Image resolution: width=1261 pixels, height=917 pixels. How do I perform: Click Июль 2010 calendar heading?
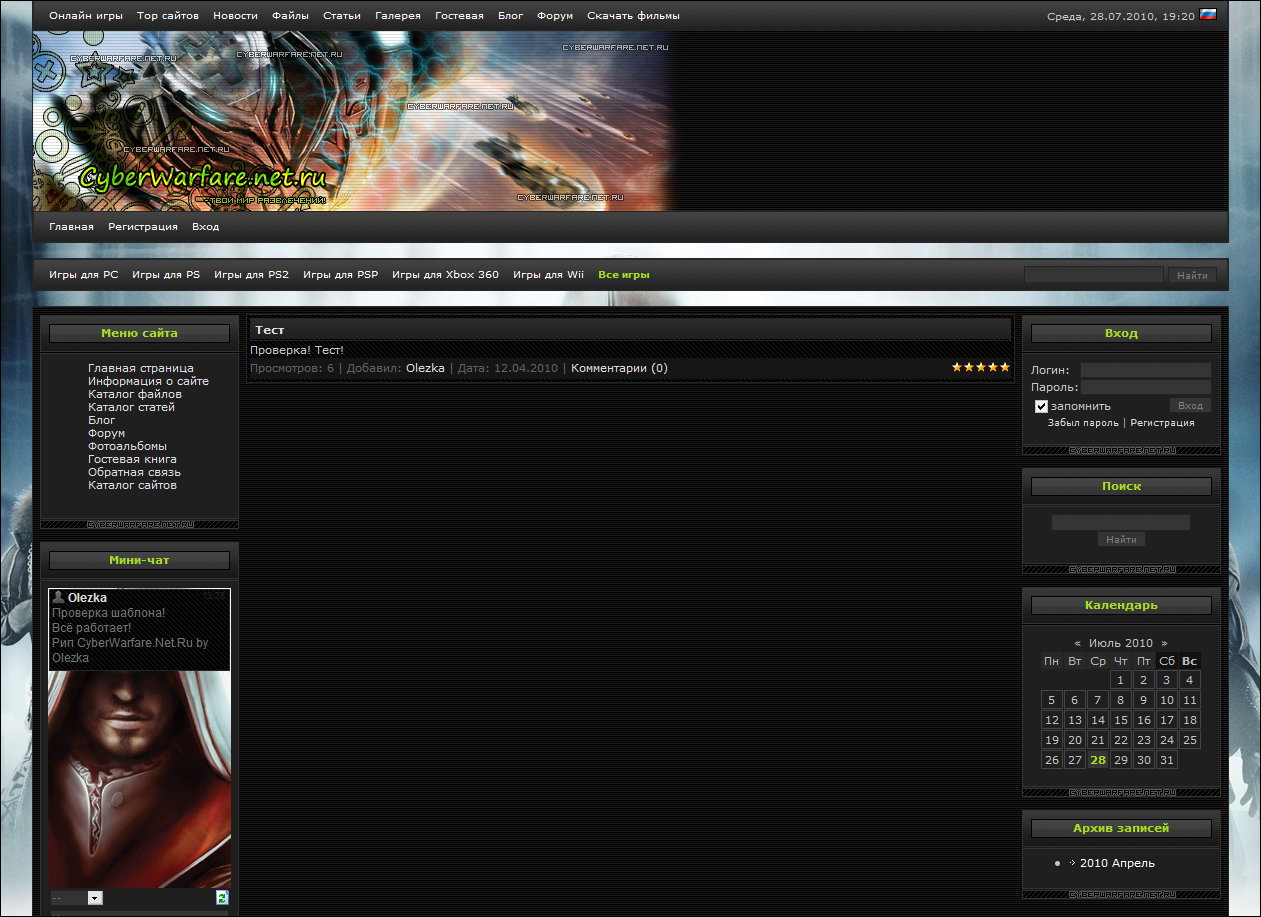1121,643
